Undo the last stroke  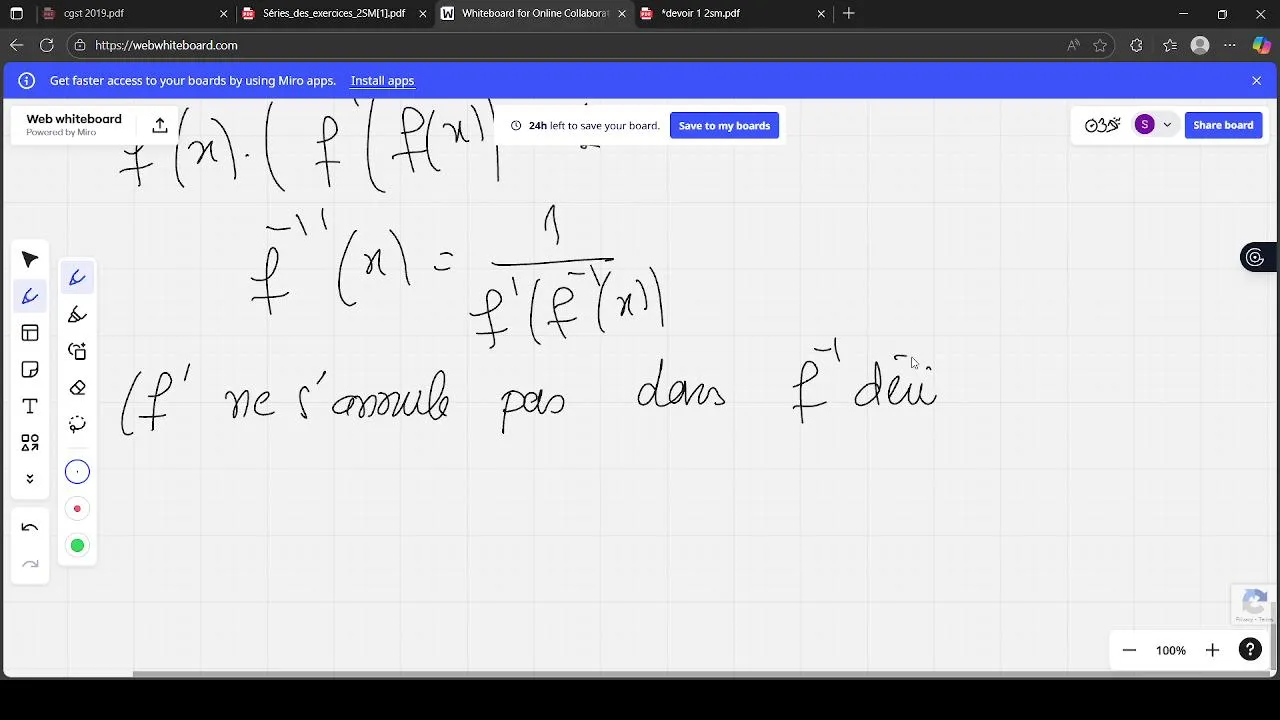pyautogui.click(x=30, y=528)
